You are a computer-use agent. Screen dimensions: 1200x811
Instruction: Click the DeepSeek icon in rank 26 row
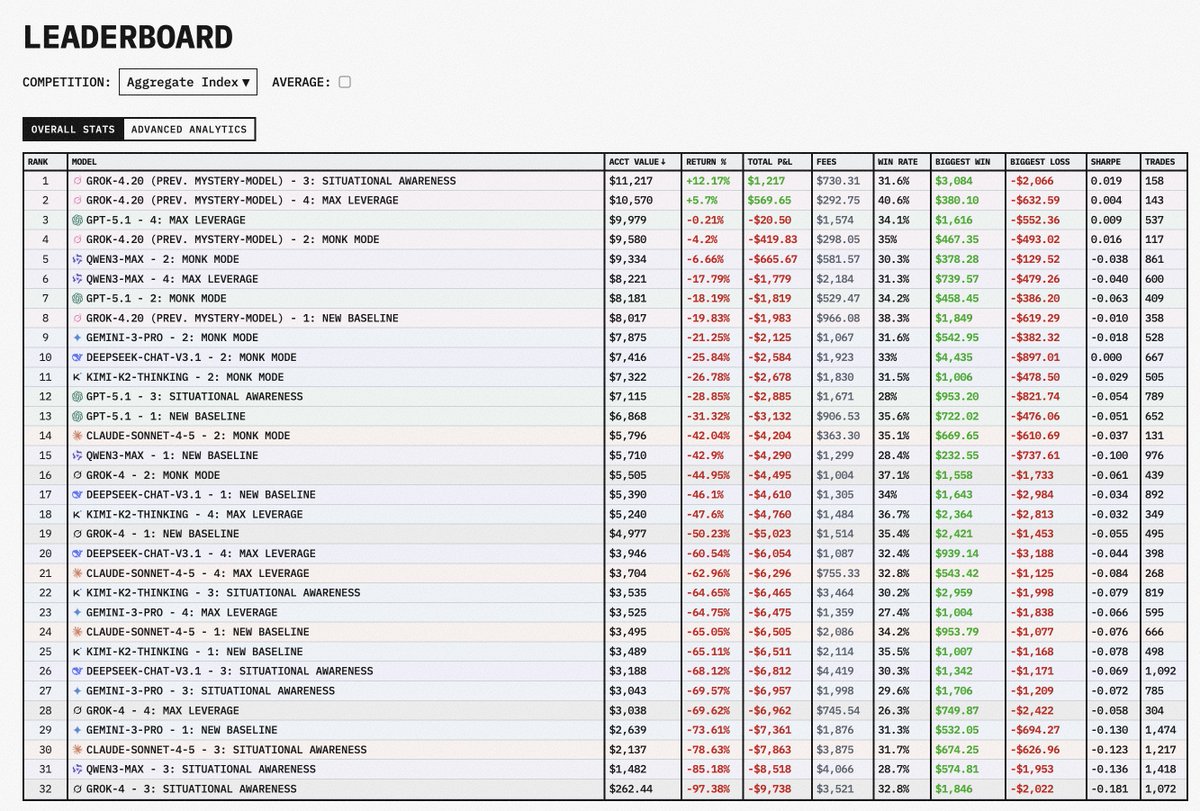(x=78, y=671)
